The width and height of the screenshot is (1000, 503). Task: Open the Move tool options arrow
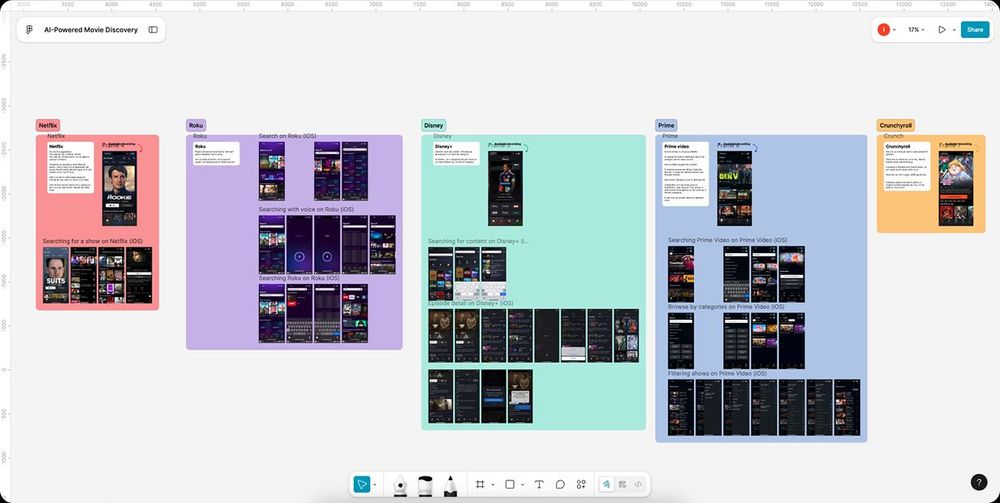(x=374, y=485)
